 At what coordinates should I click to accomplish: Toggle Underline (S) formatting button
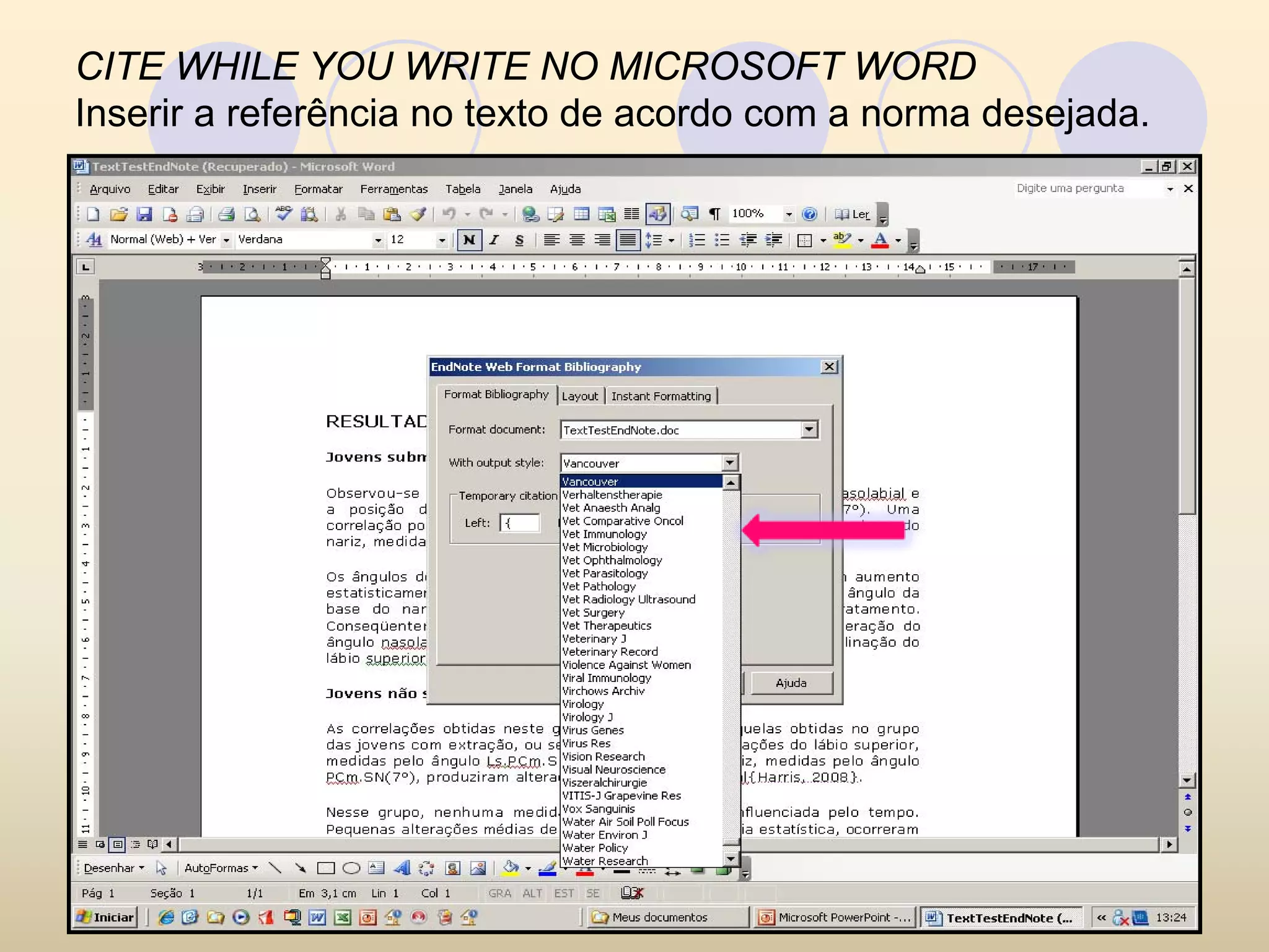tap(519, 240)
